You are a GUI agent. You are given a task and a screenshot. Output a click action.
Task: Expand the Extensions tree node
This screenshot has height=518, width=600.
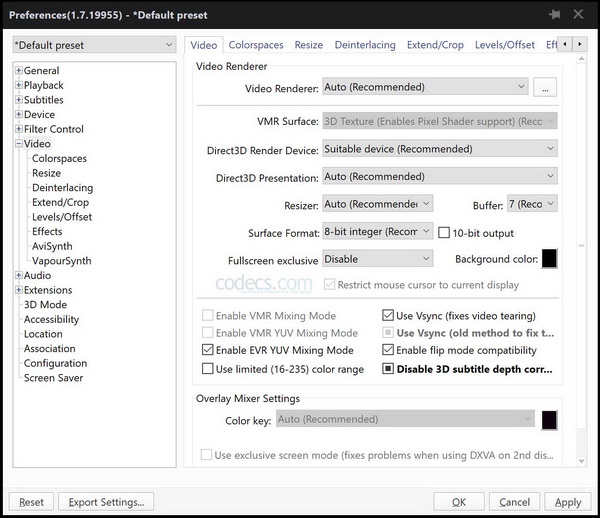(x=18, y=290)
